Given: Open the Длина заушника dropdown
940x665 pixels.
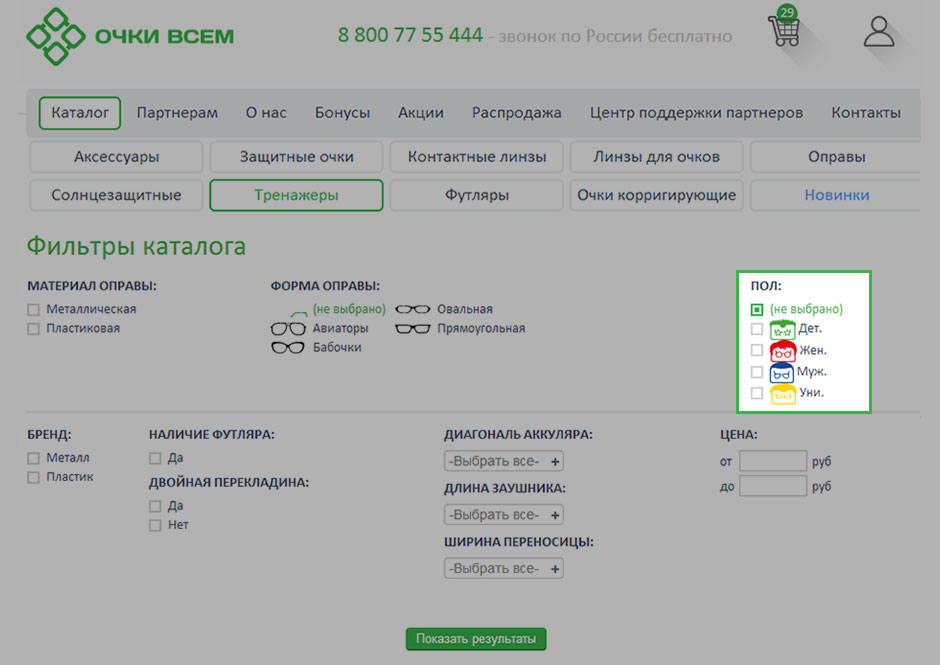Looking at the screenshot, I should (504, 515).
